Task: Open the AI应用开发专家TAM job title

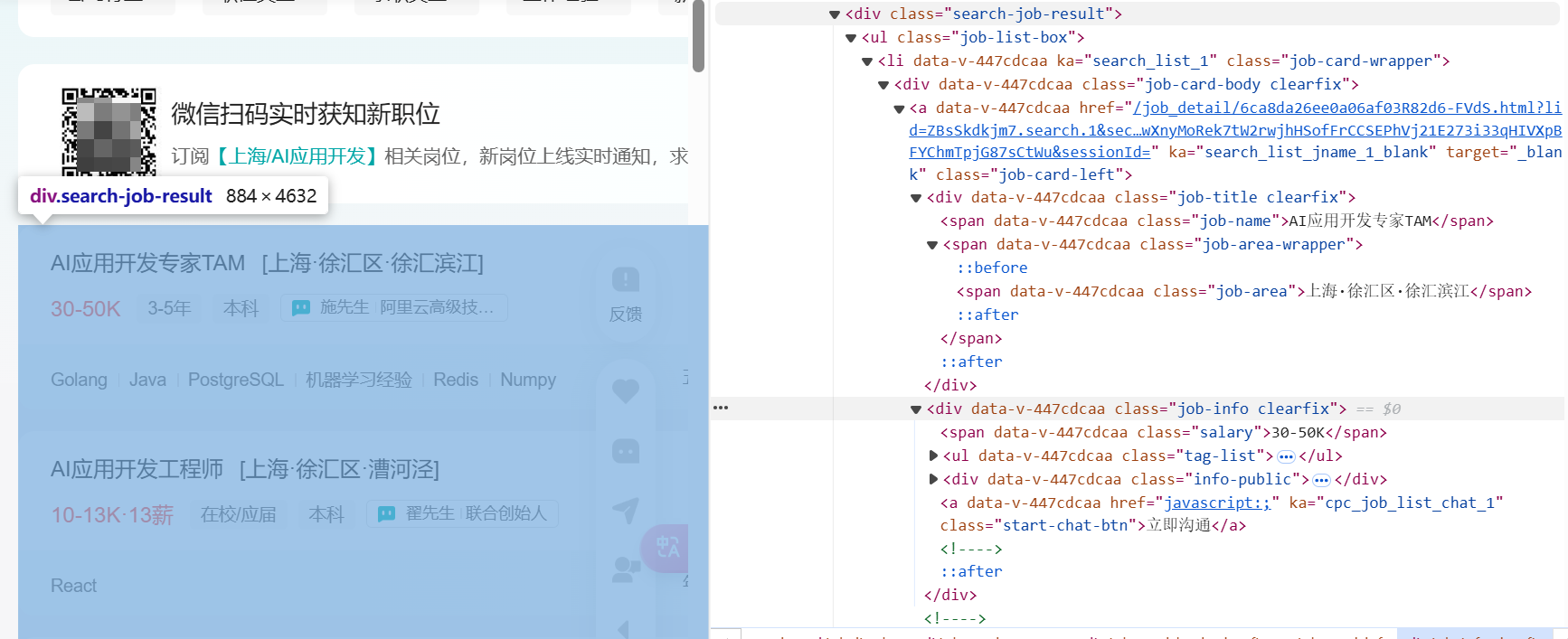Action: pyautogui.click(x=147, y=263)
